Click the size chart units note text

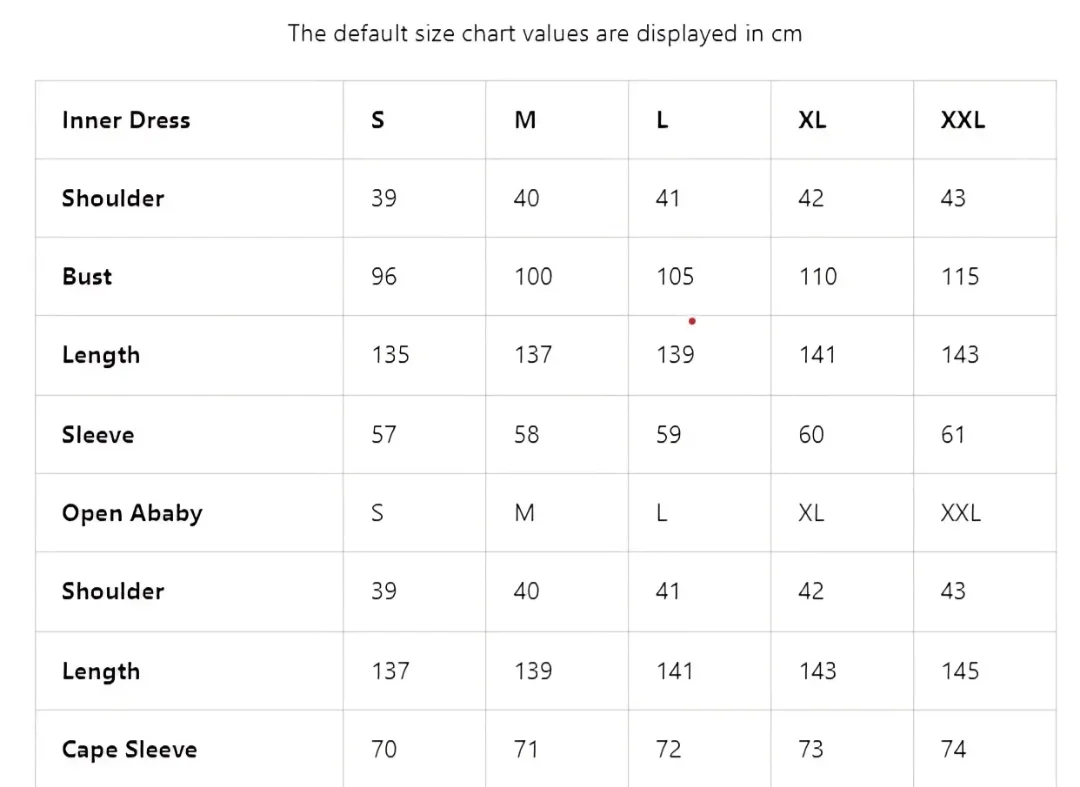545,33
